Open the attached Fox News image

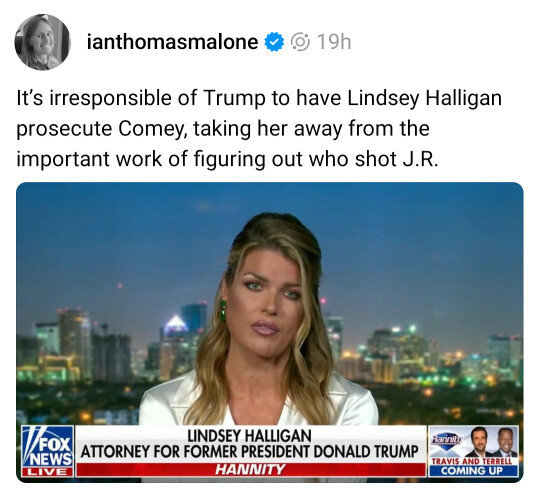pos(270,332)
